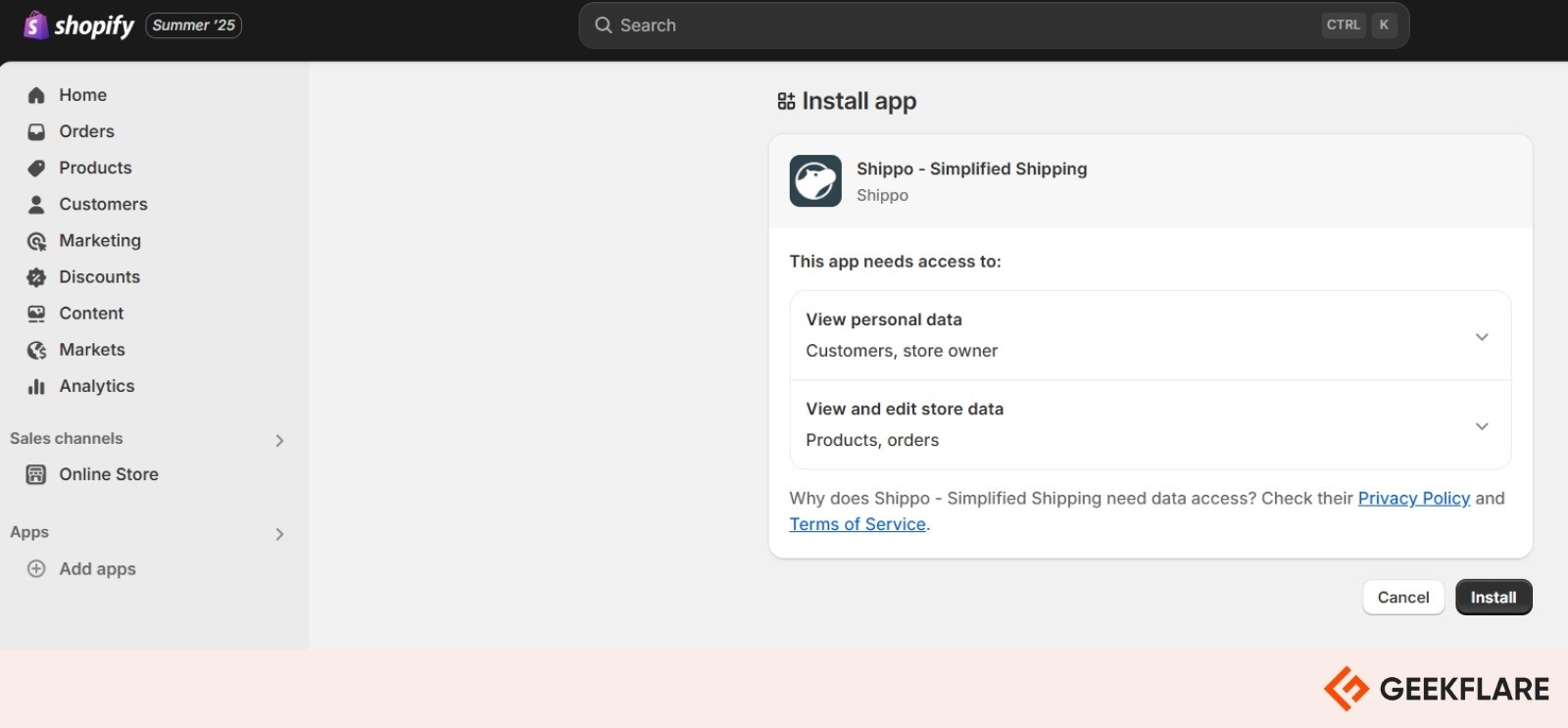Click the Marketing target icon

pyautogui.click(x=36, y=241)
